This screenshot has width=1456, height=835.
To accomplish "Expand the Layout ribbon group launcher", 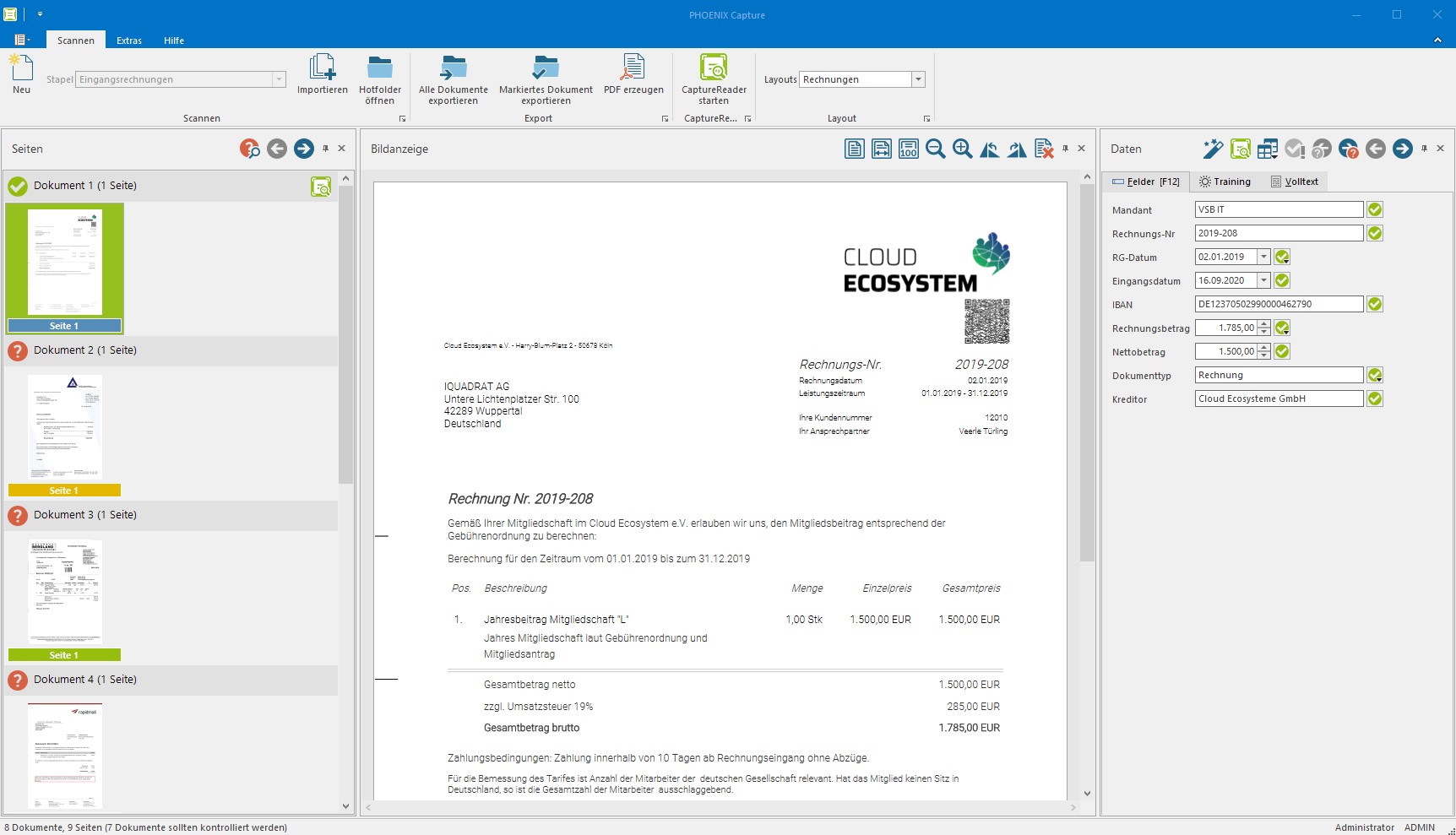I will (x=926, y=119).
